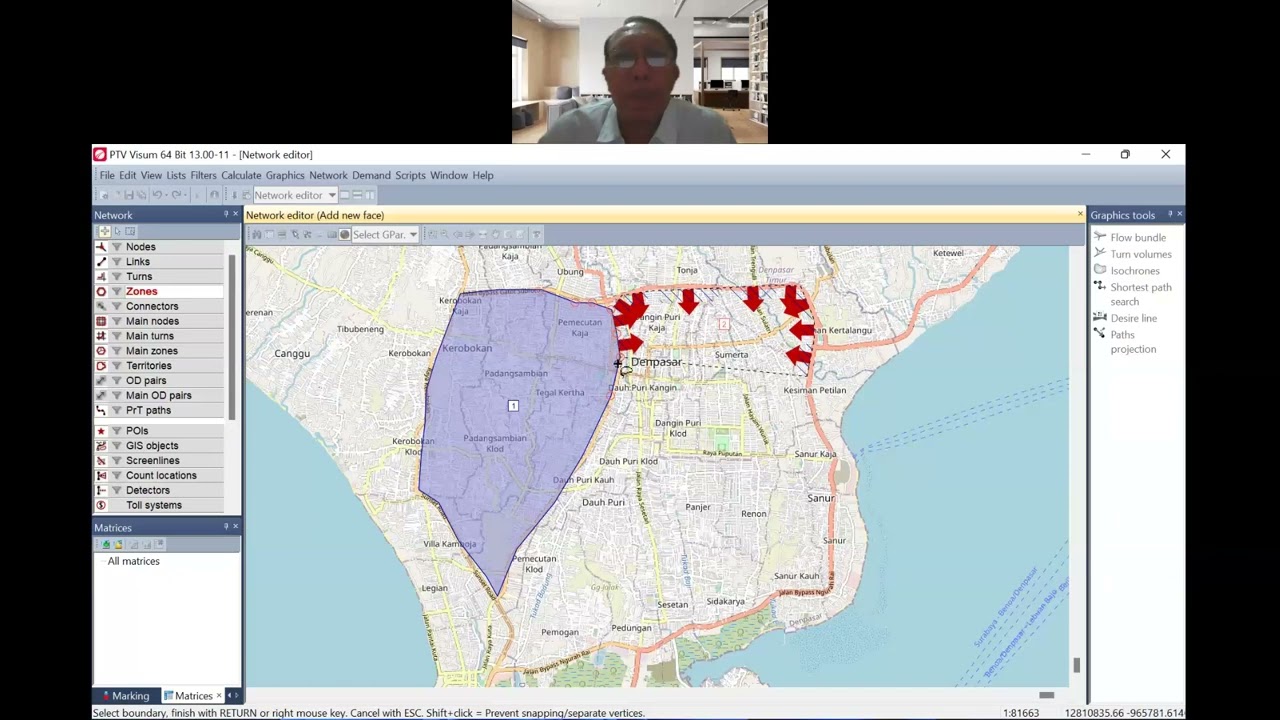This screenshot has width=1280, height=720.
Task: Click the Connectors object icon
Action: (101, 306)
